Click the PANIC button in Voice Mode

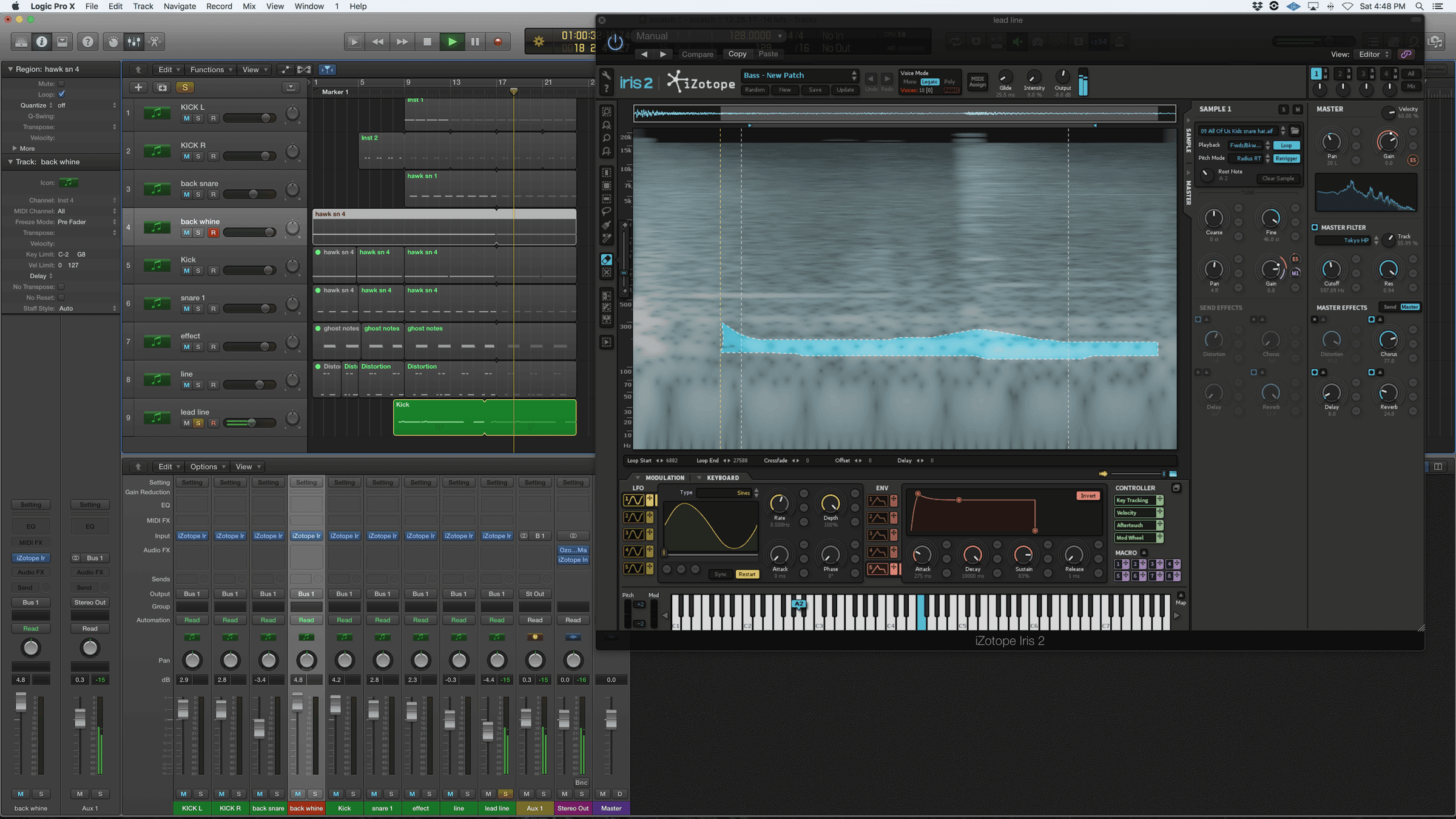951,90
